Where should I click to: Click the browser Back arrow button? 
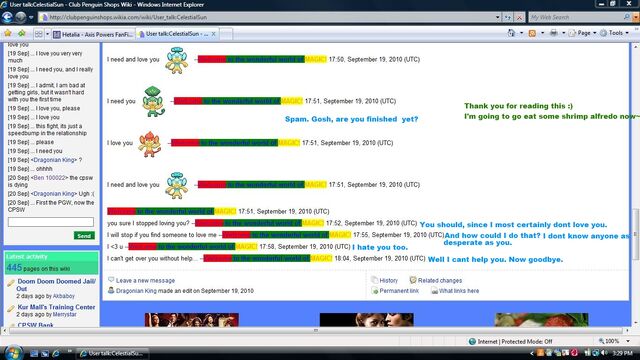click(x=7, y=17)
